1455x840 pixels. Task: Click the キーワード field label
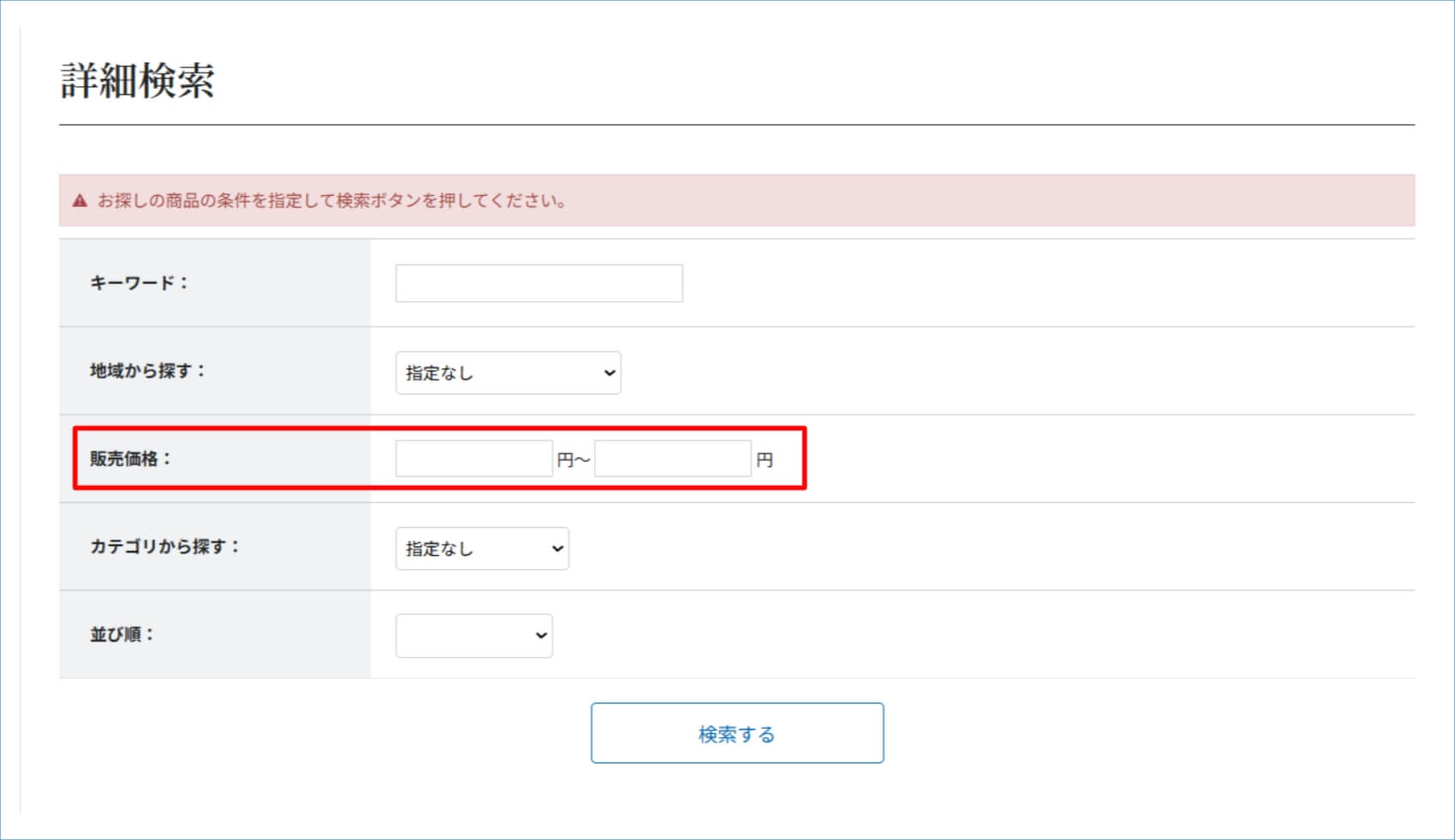139,283
